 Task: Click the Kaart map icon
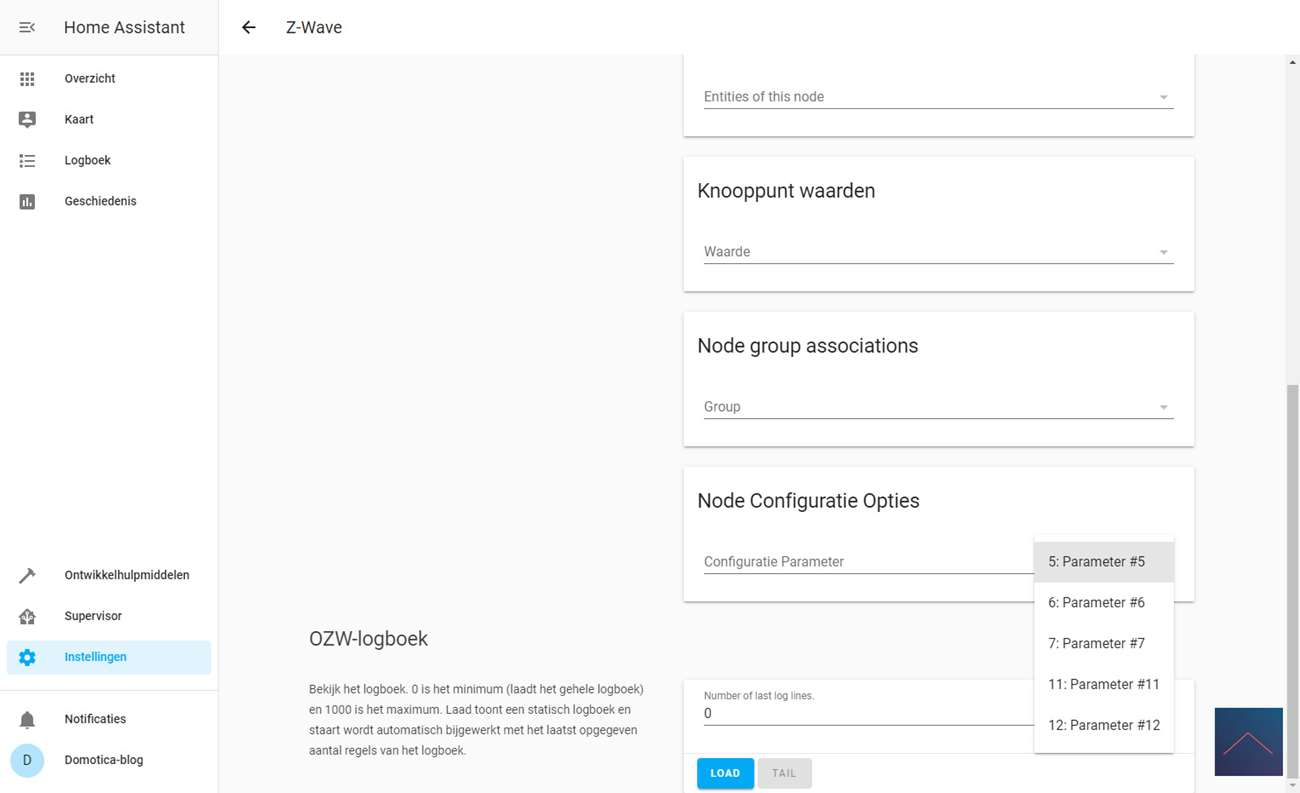point(27,119)
